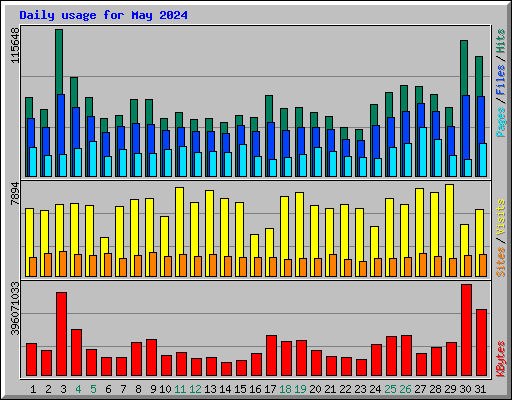Click day label 9 on the x-axis
The width and height of the screenshot is (512, 400).
click(x=153, y=389)
